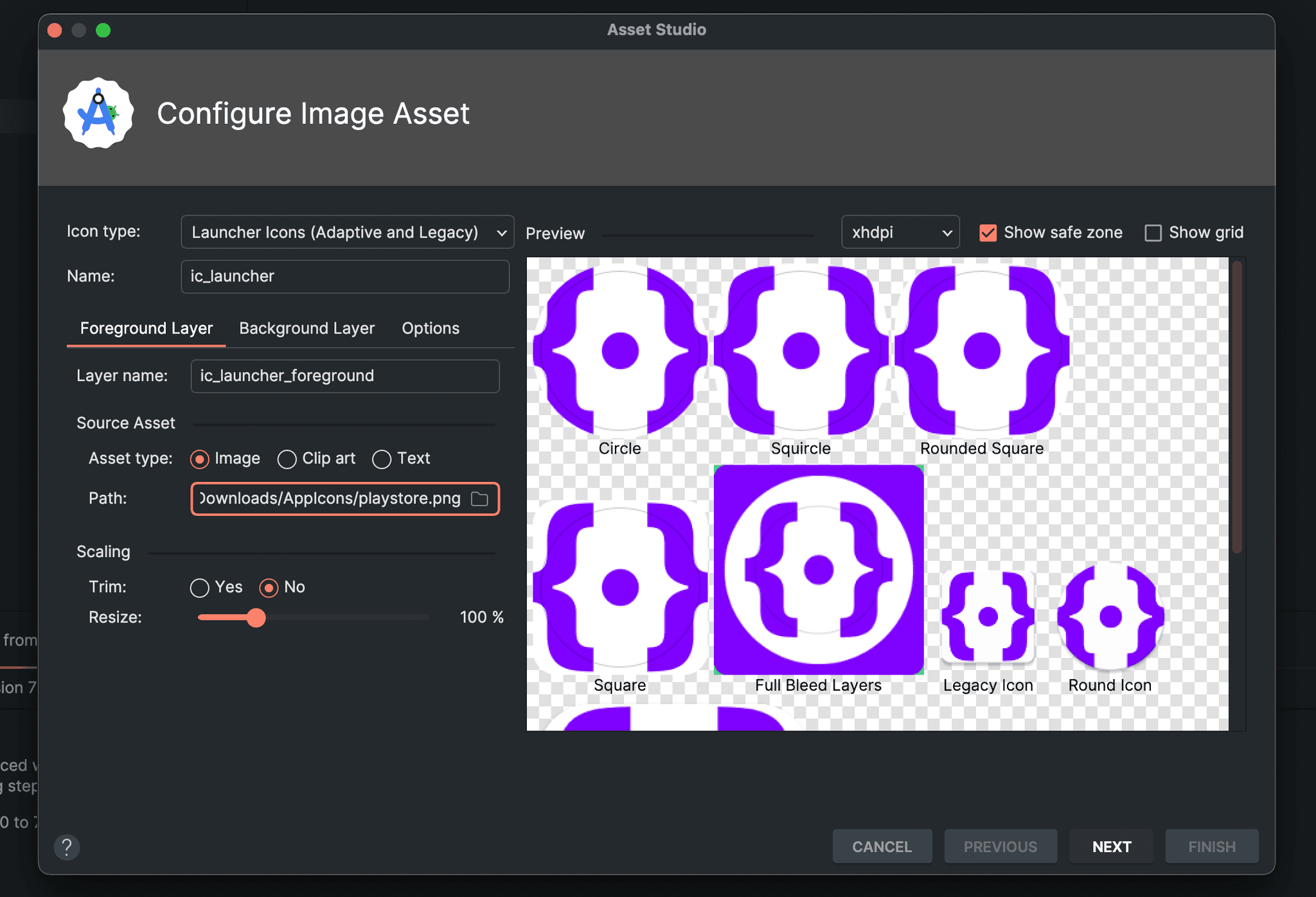Select the Squircle icon preview
The width and height of the screenshot is (1316, 897).
[800, 350]
